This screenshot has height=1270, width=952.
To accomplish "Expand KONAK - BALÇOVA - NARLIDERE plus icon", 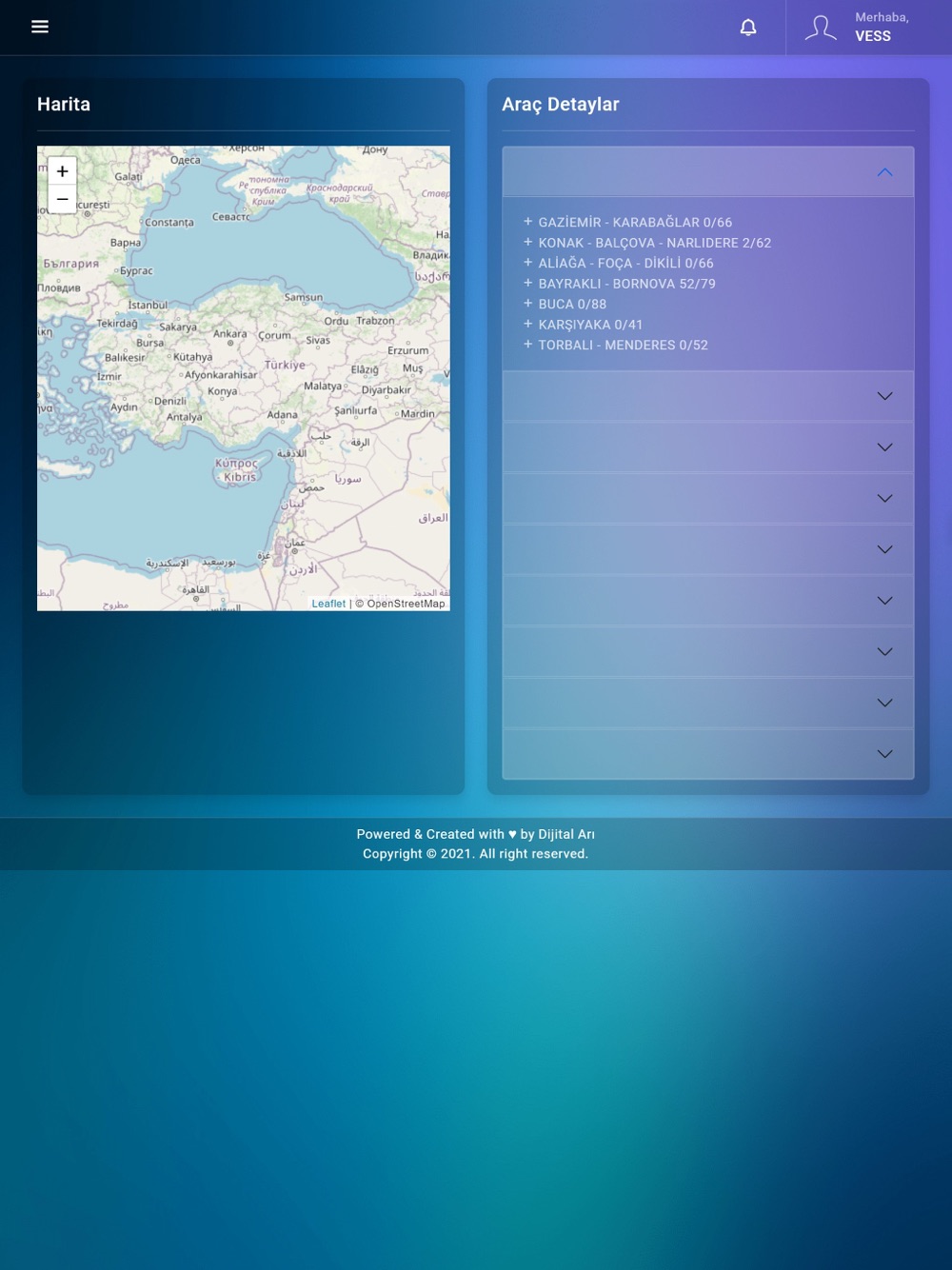I will pyautogui.click(x=527, y=242).
